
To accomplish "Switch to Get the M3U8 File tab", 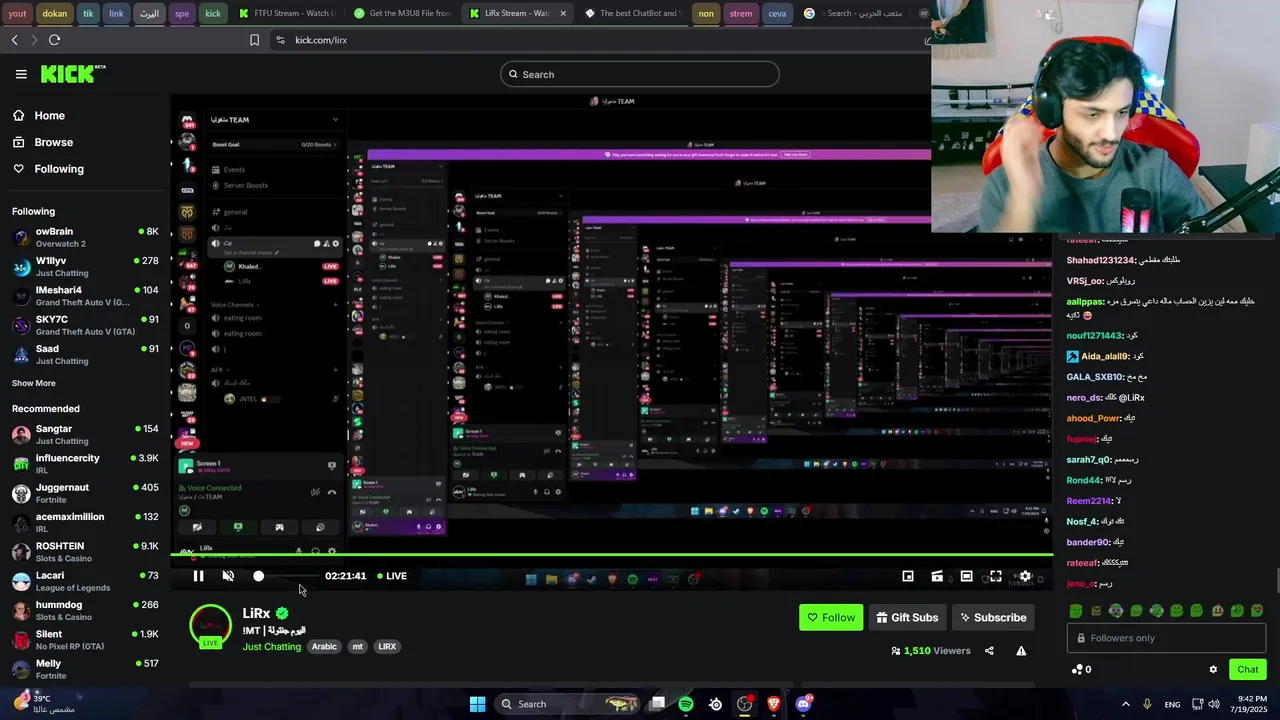I will 403,14.
